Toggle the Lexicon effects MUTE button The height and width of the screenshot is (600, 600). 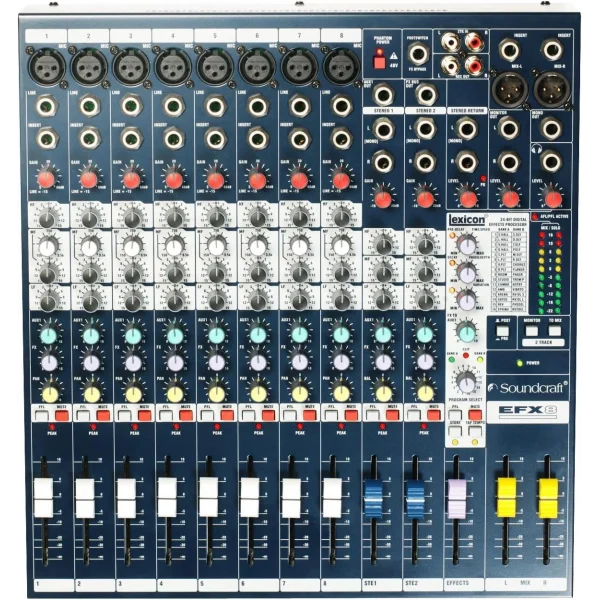pyautogui.click(x=475, y=415)
